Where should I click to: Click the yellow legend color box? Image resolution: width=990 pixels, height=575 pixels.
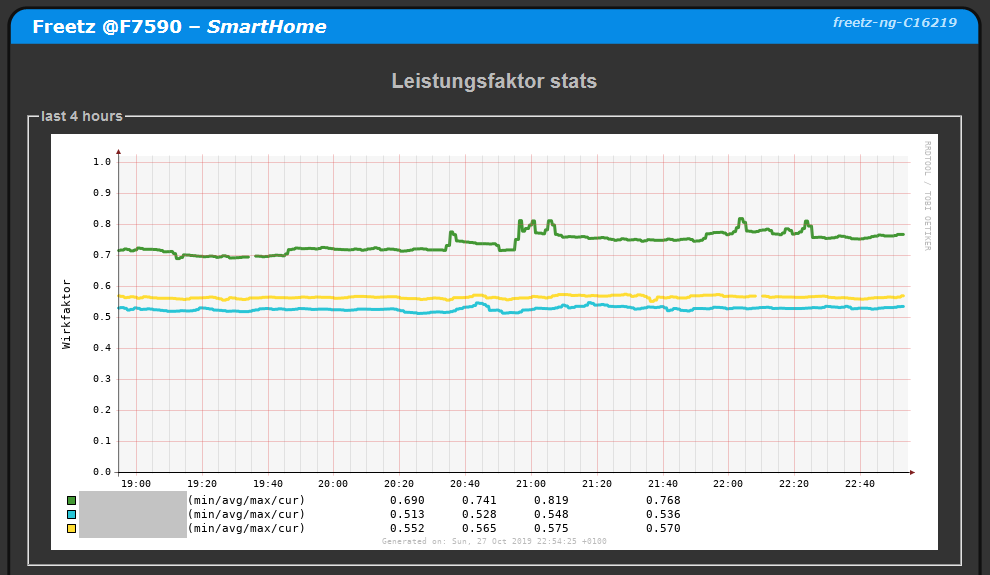[71, 528]
